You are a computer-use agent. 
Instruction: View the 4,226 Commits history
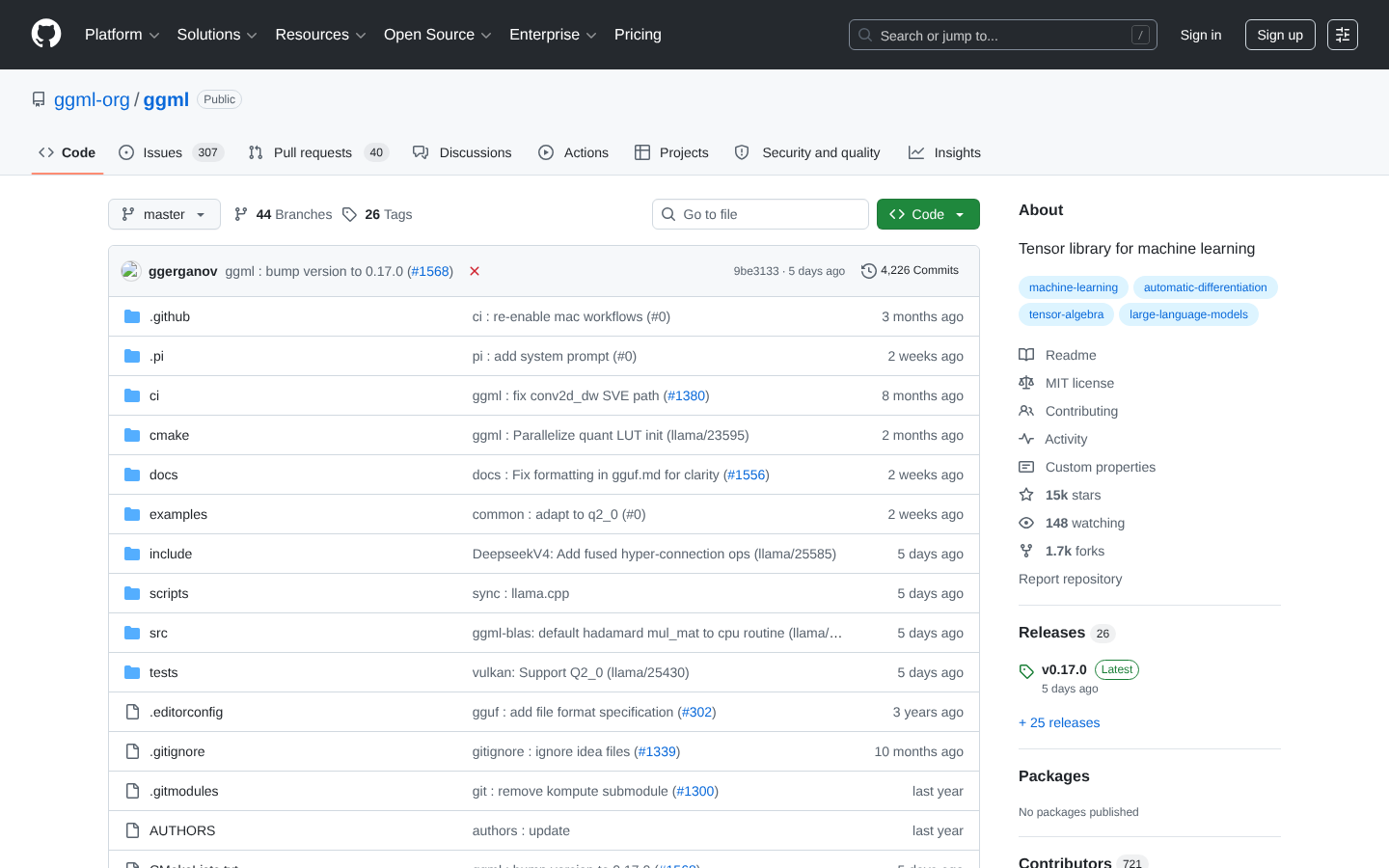tap(911, 271)
